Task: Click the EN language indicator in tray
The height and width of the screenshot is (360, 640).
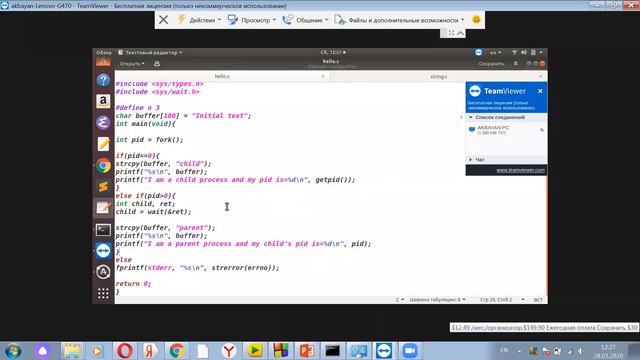Action: pos(504,350)
